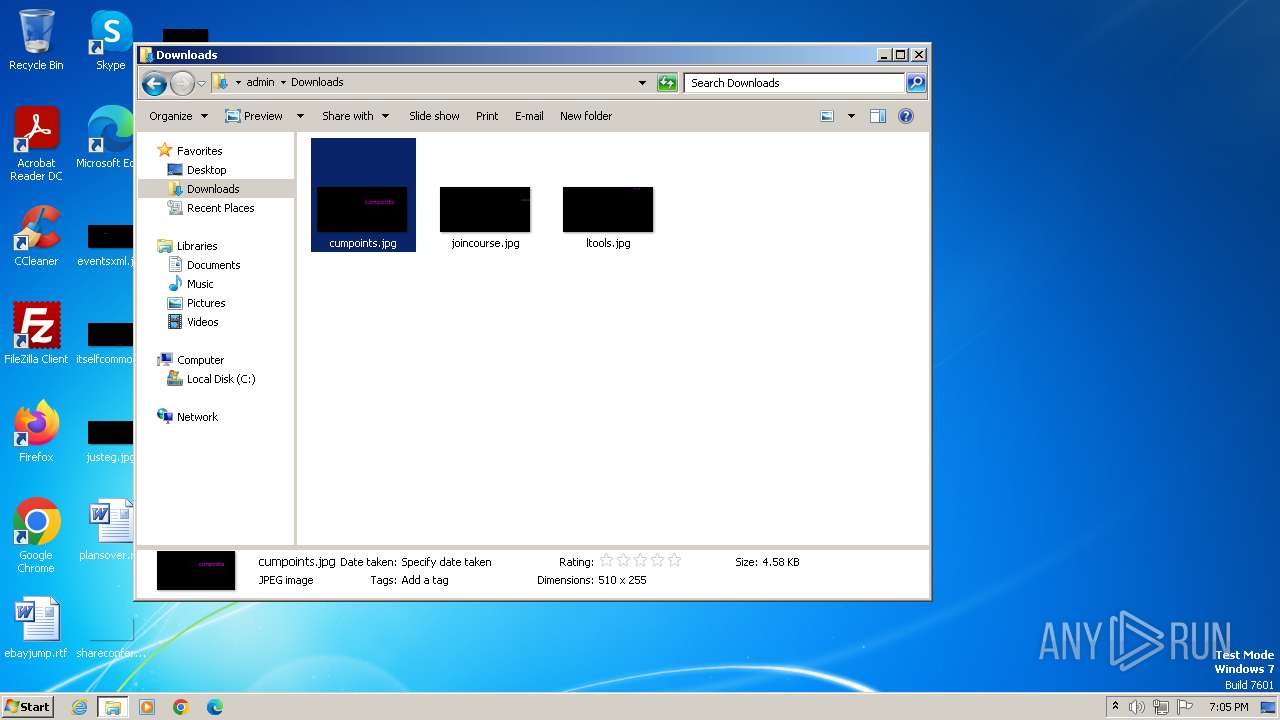Open the Documents library
Screen dimensions: 1280x720
[213, 265]
